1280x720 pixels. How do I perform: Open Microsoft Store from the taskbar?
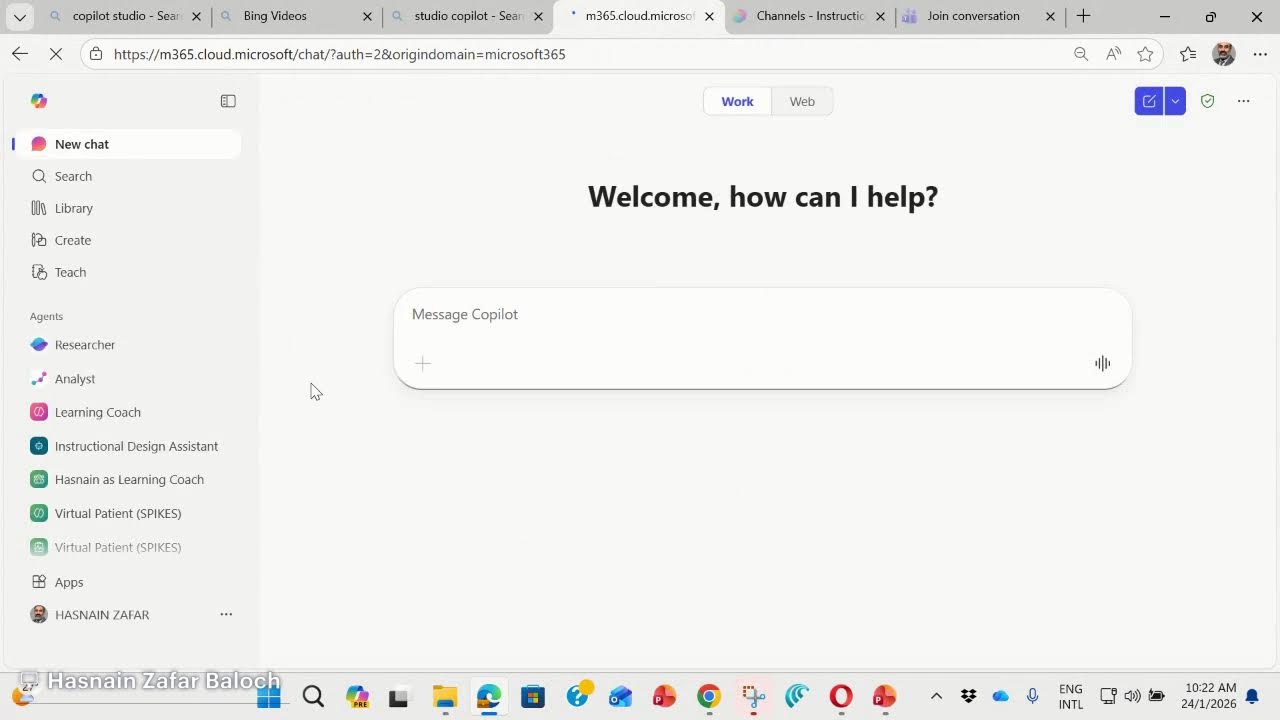(x=532, y=696)
